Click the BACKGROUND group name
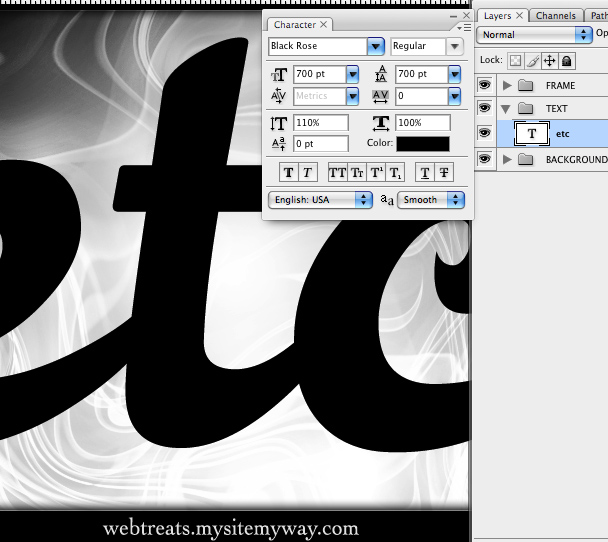Viewport: 608px width, 542px height. [577, 159]
